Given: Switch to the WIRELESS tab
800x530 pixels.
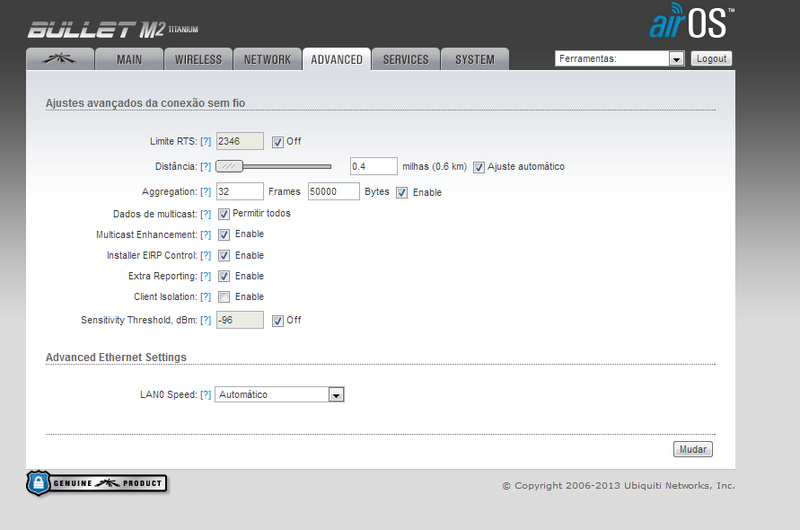Looking at the screenshot, I should (198, 59).
